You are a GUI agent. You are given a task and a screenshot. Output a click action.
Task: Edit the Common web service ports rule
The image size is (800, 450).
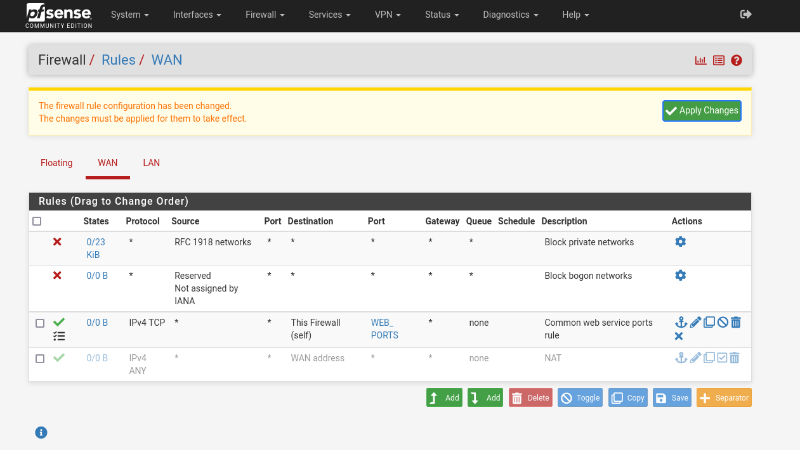(x=695, y=322)
